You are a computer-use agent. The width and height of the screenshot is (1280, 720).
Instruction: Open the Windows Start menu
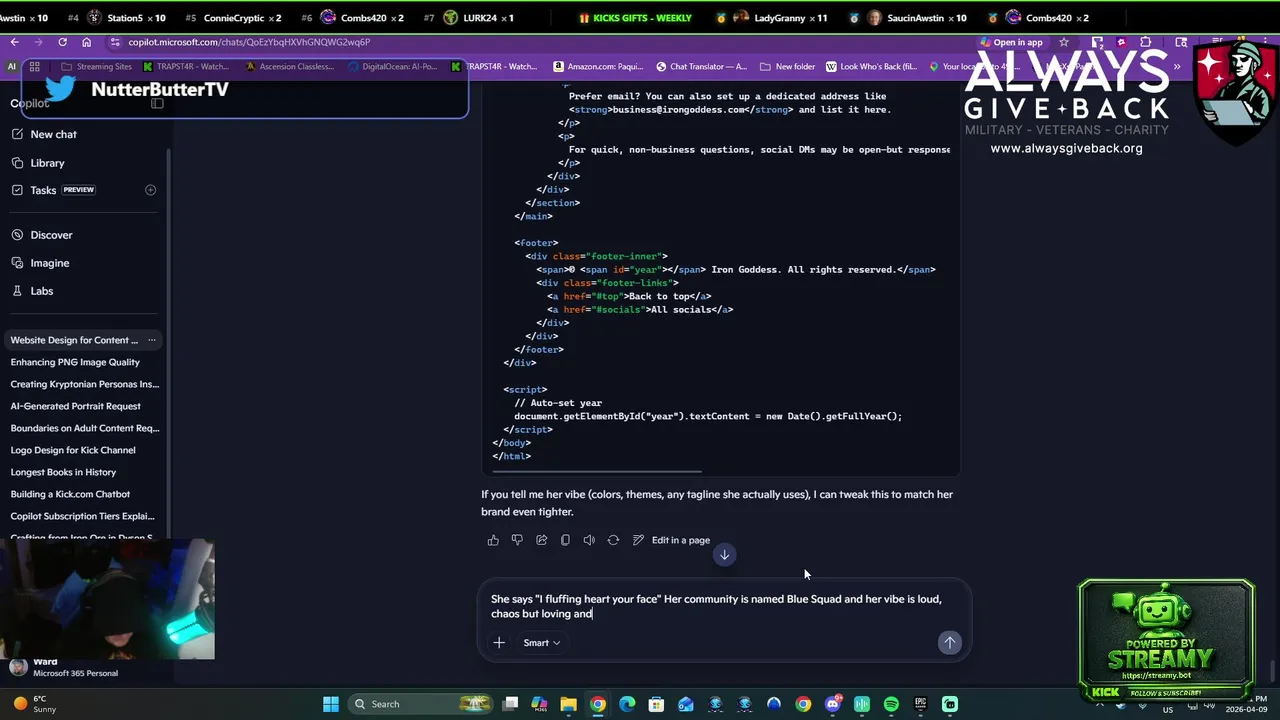331,704
